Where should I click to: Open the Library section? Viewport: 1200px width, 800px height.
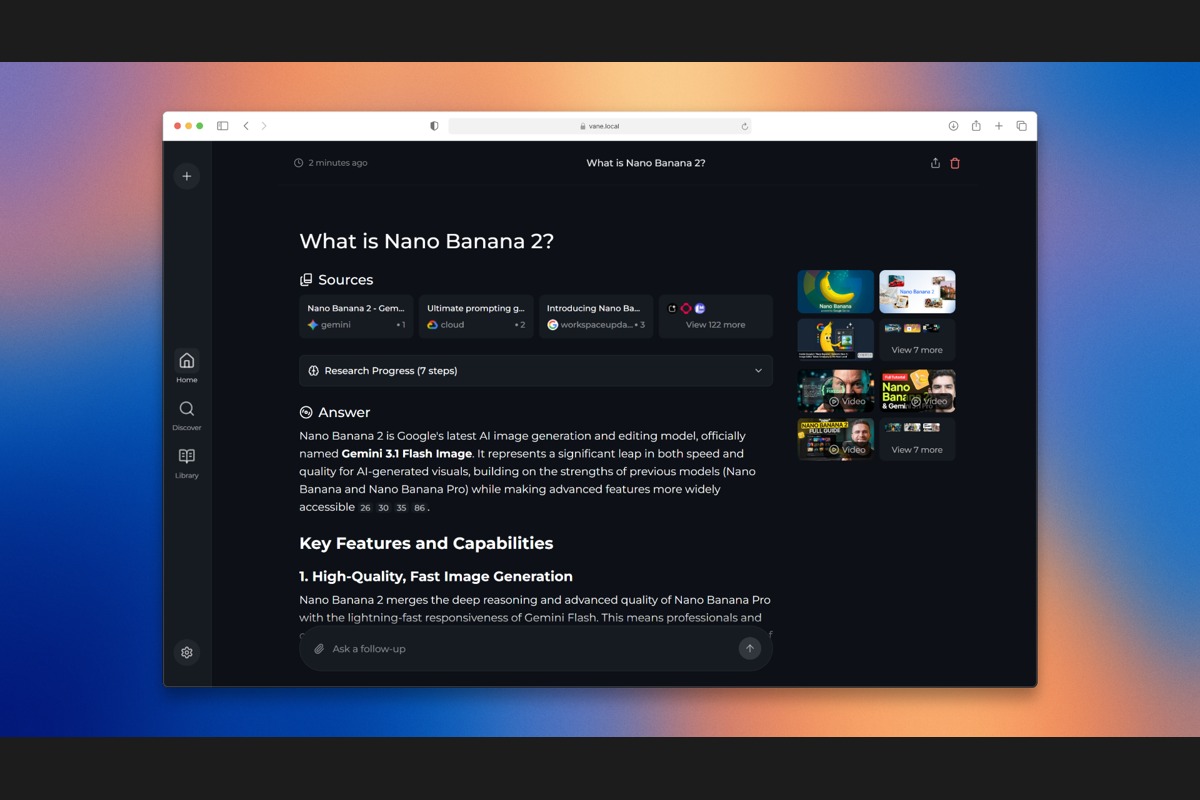(187, 462)
